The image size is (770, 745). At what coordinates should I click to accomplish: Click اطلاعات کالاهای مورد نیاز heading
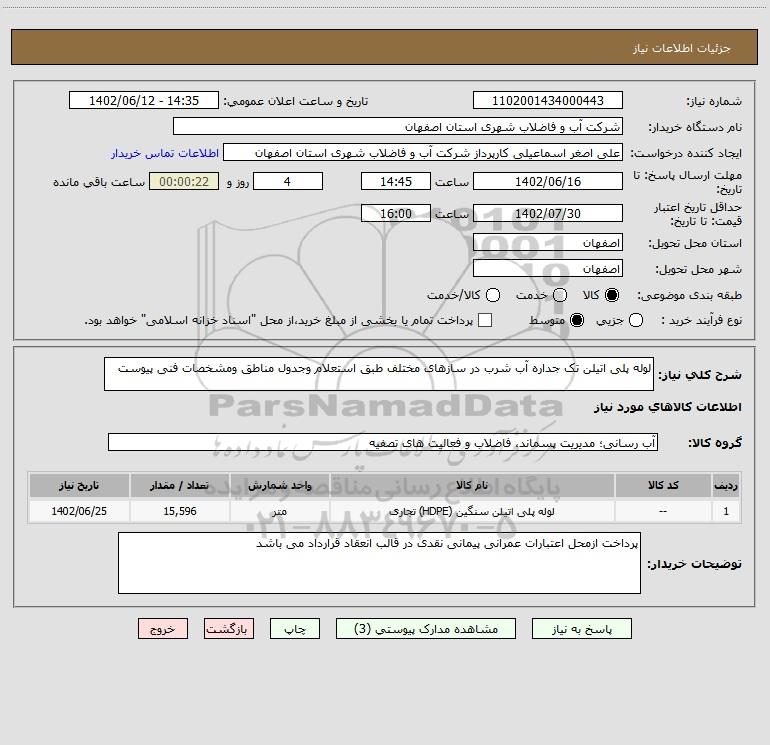click(668, 407)
